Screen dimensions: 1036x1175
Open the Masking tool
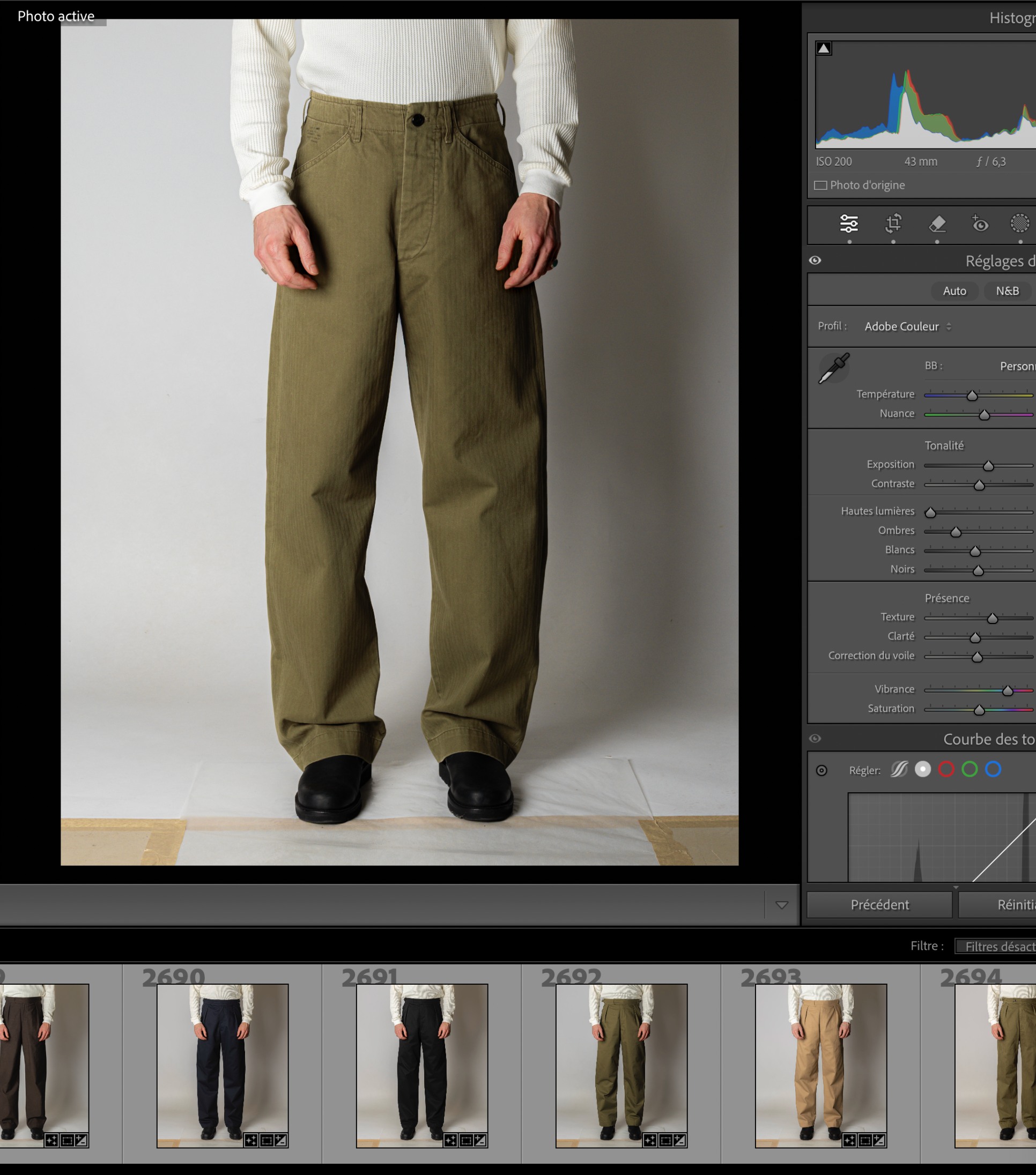1020,224
